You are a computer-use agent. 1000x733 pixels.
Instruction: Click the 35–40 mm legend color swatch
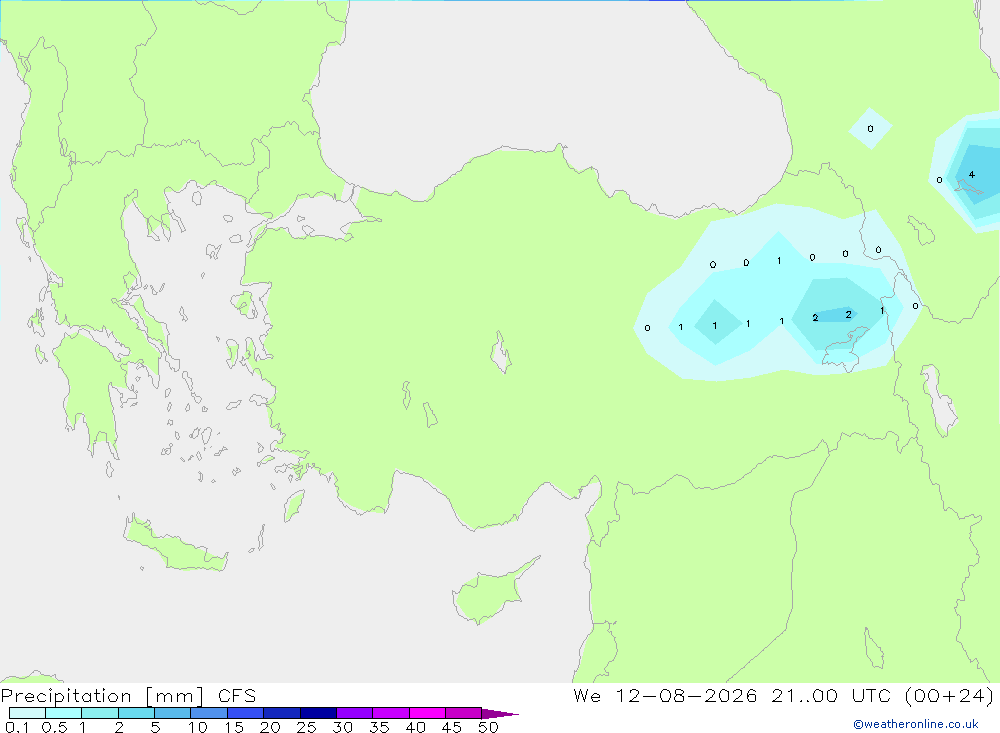click(x=391, y=713)
